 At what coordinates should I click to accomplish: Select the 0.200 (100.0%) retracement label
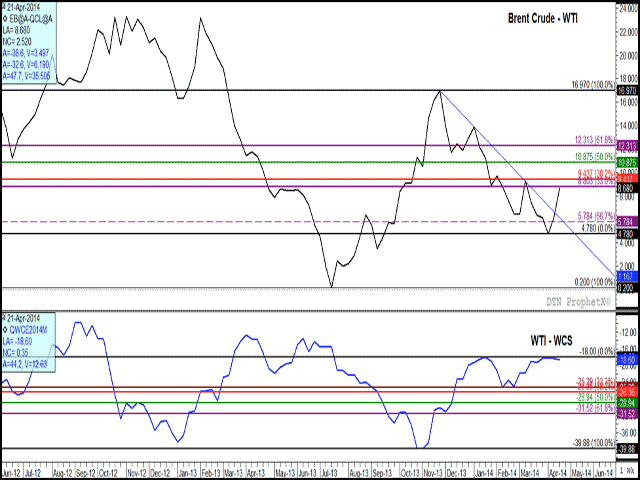[x=595, y=282]
